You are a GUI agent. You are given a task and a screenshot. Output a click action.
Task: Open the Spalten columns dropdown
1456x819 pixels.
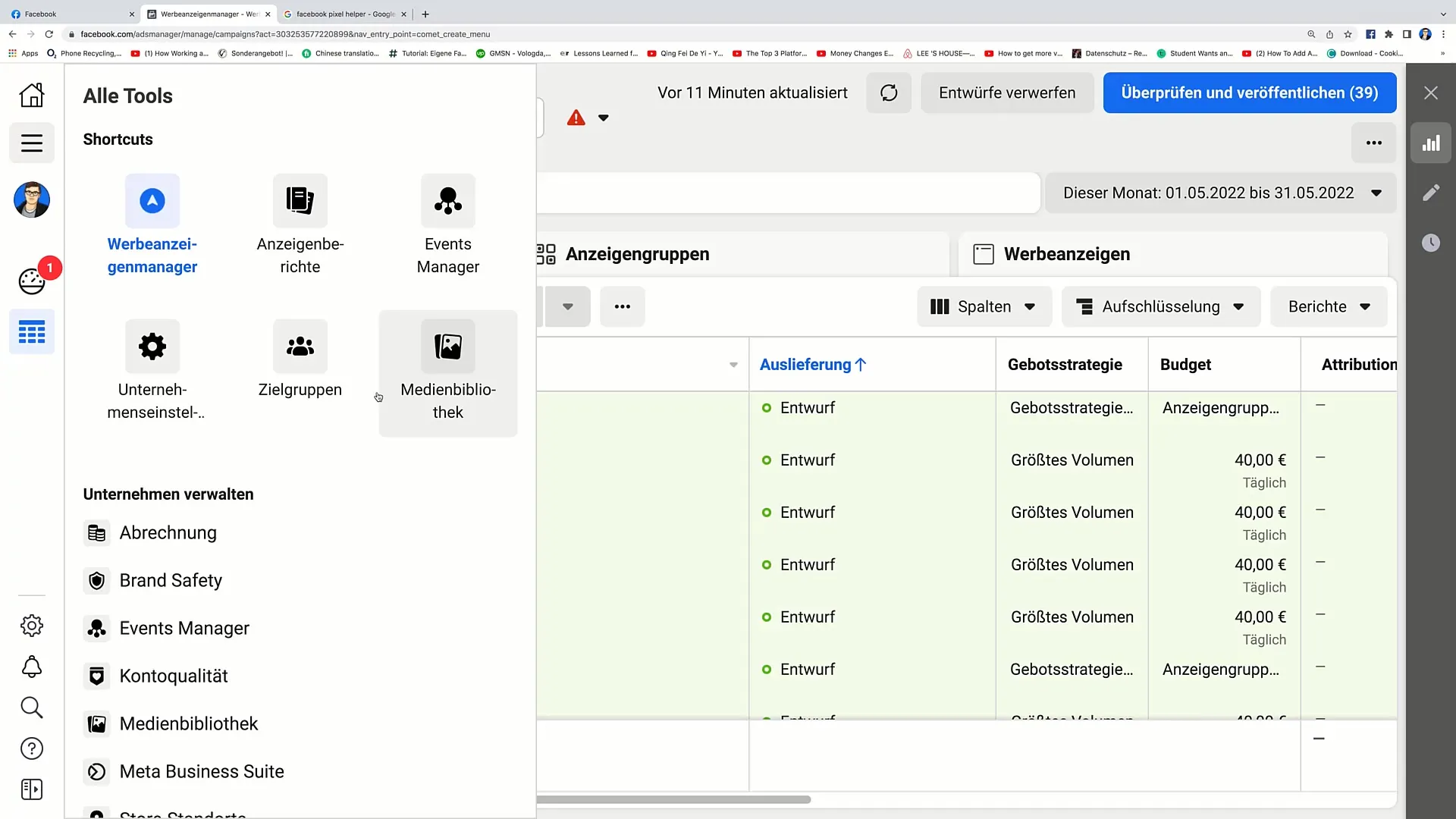coord(984,306)
